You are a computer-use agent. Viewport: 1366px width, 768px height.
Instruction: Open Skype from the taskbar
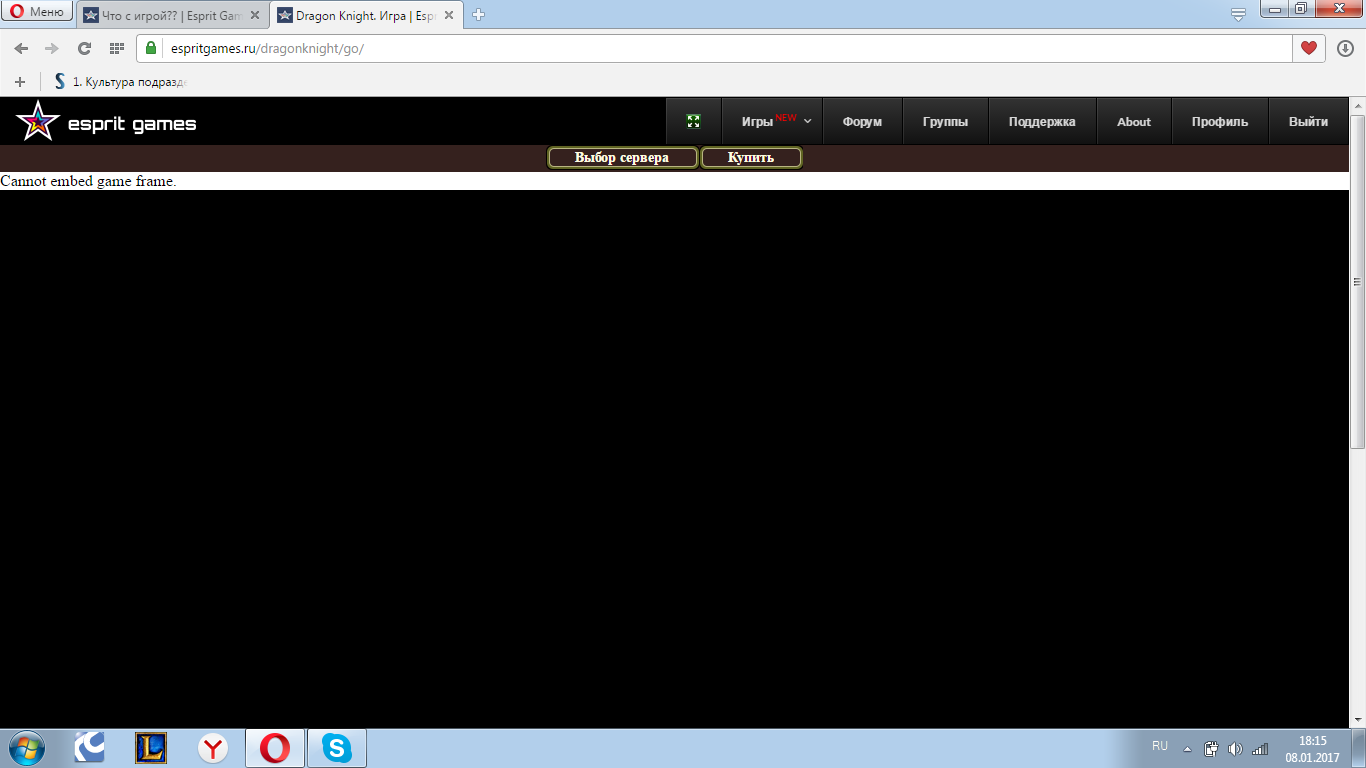click(336, 748)
